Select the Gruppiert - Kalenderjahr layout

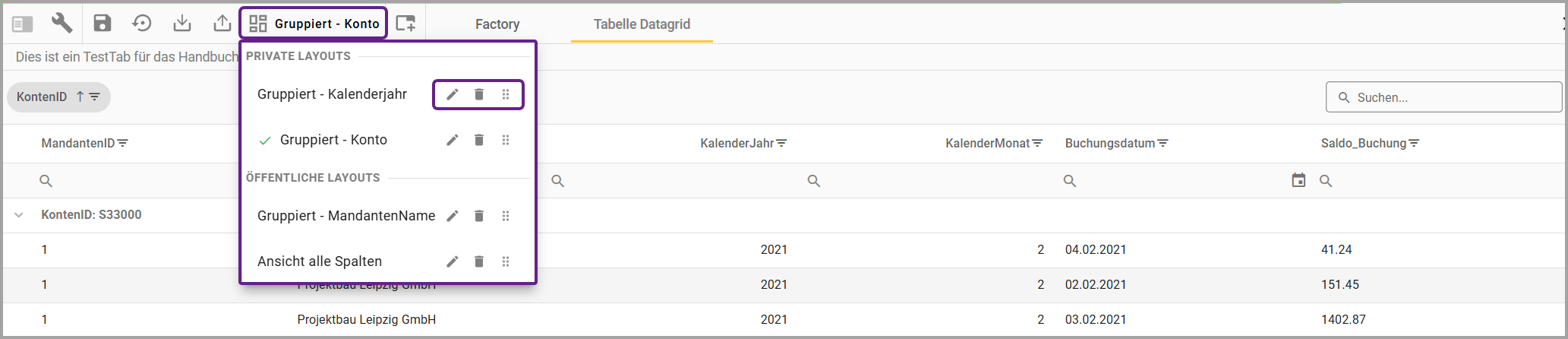pyautogui.click(x=332, y=94)
